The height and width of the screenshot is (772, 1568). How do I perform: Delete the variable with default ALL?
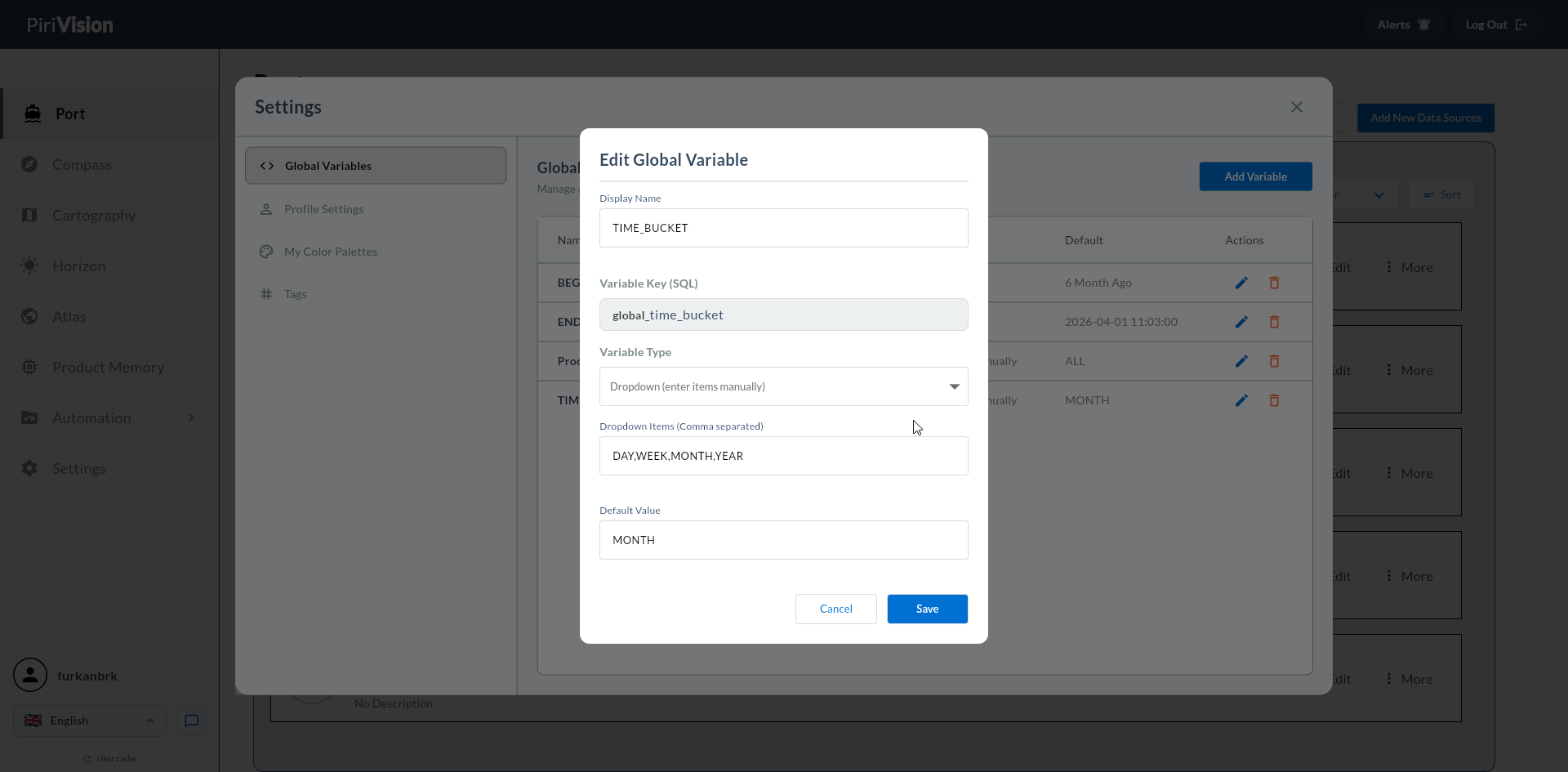click(1274, 361)
